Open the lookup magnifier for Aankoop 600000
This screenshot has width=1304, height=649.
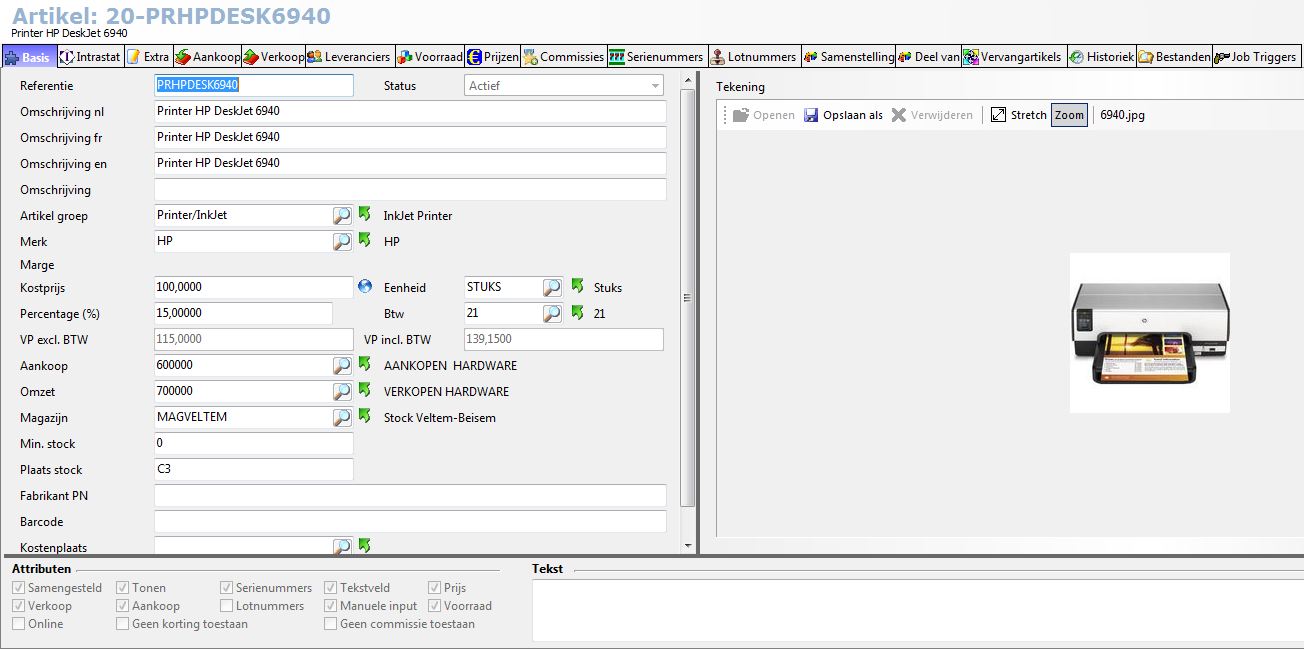[x=342, y=365]
